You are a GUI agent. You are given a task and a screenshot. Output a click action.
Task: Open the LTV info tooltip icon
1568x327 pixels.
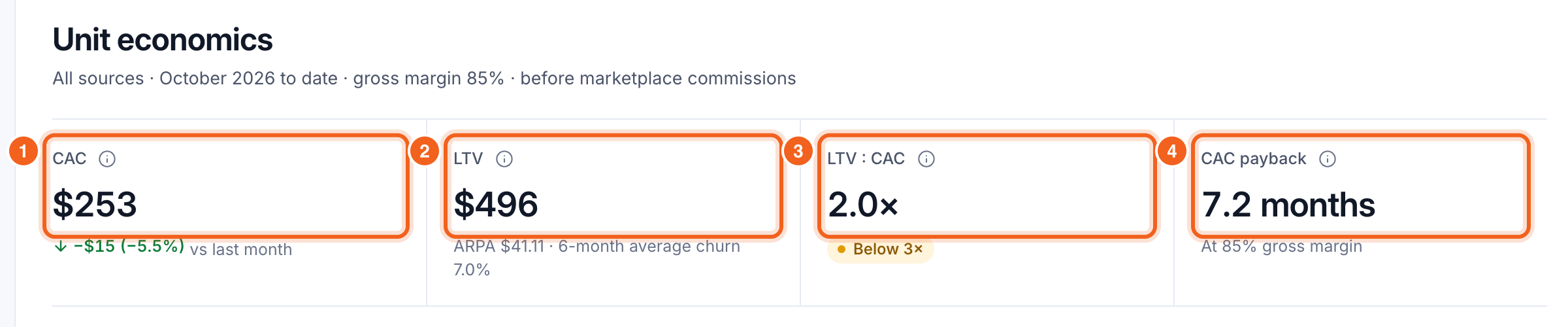[504, 159]
